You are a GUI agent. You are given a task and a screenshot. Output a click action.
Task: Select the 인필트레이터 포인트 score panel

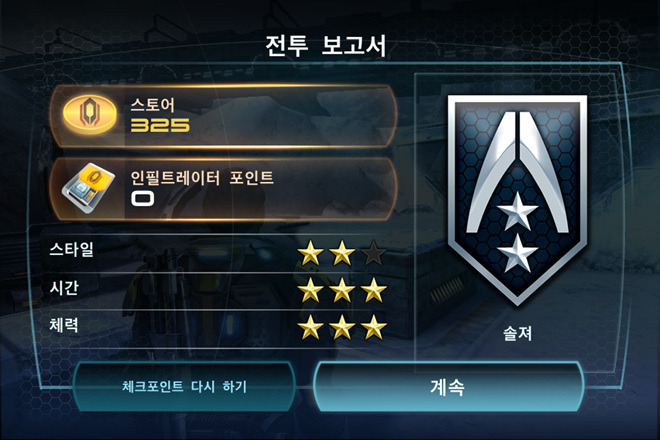pos(224,189)
